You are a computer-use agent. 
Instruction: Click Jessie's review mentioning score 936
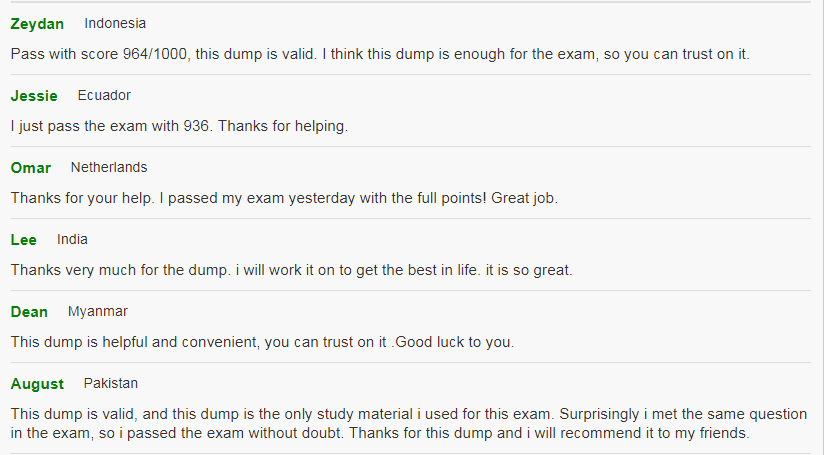(x=179, y=126)
